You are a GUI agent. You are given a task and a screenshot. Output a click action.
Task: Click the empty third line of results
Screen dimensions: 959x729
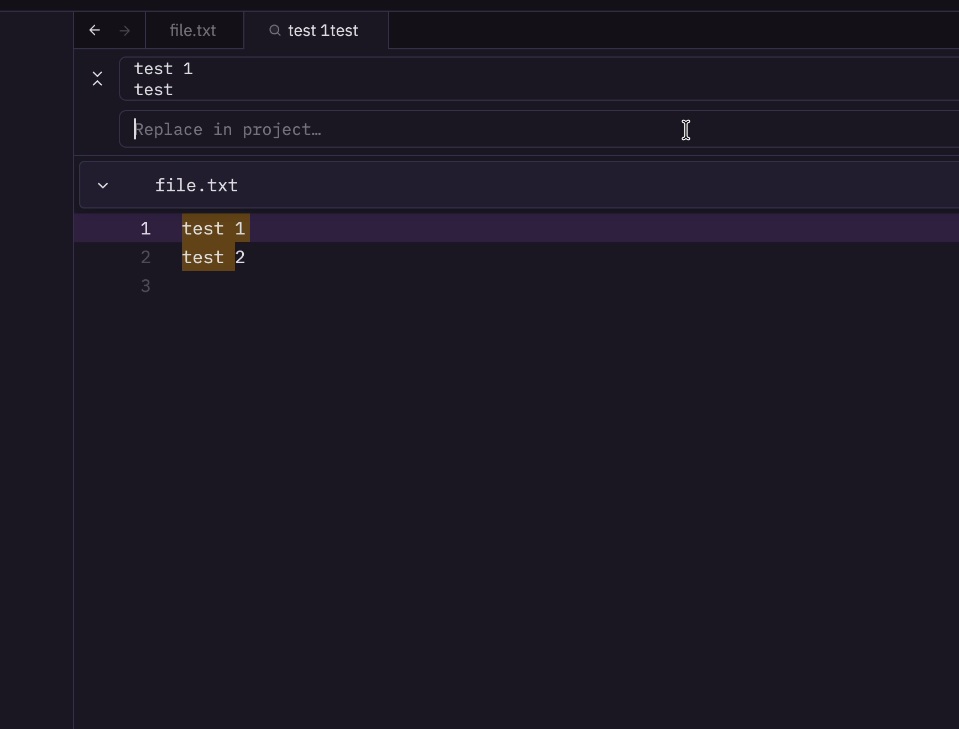(x=400, y=287)
